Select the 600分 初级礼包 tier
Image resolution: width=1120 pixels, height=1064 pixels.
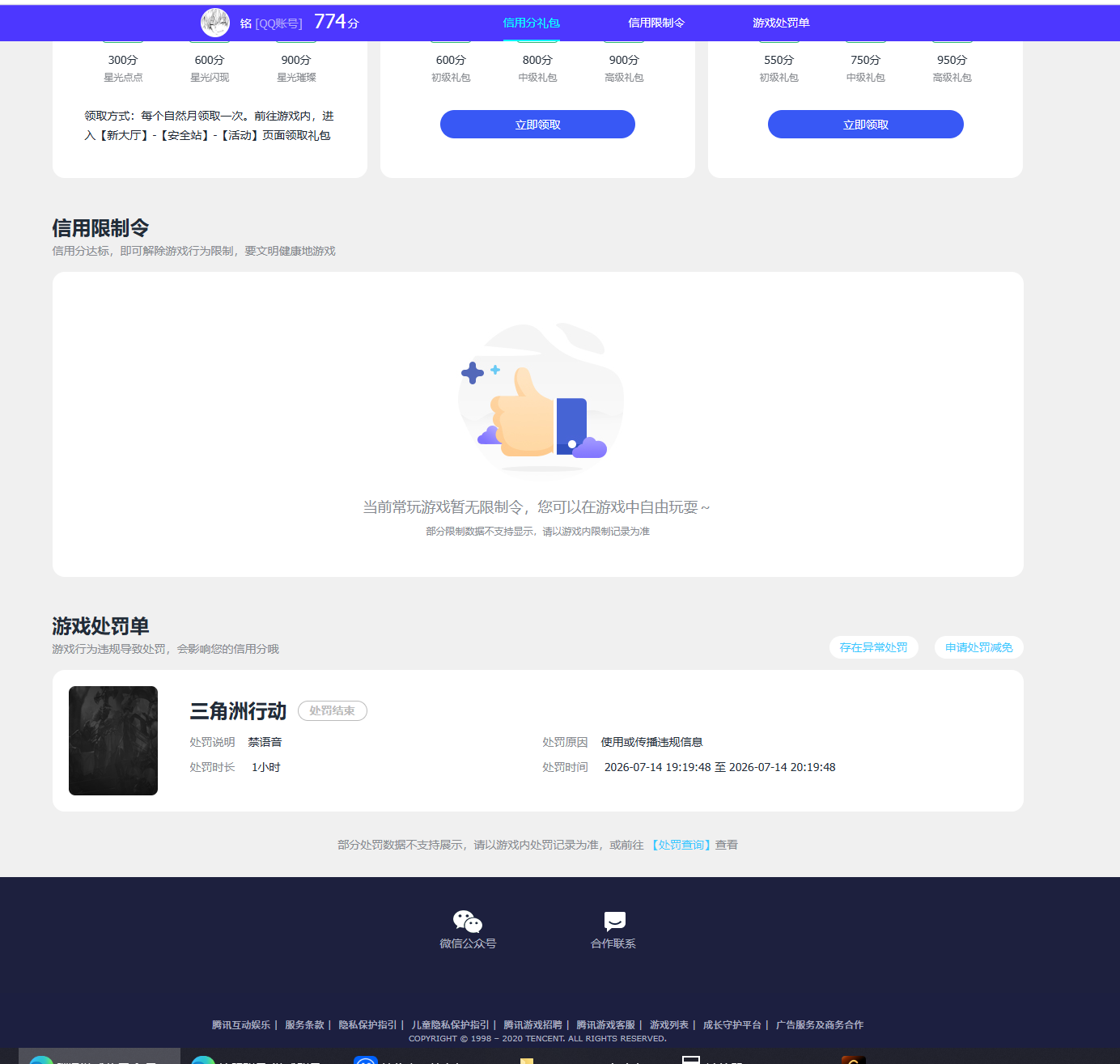451,68
